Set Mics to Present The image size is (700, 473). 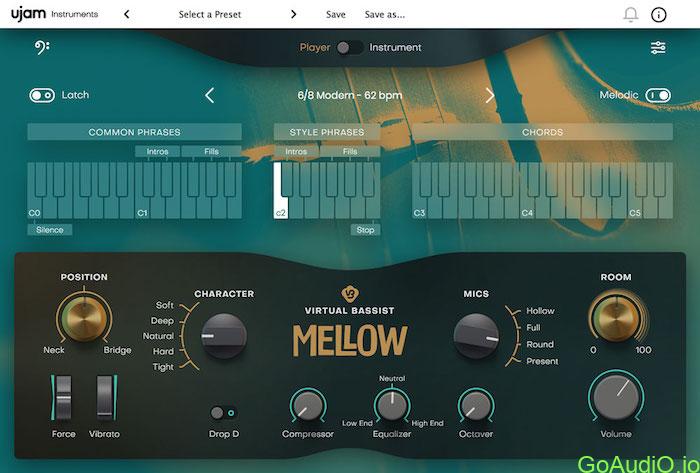click(542, 361)
